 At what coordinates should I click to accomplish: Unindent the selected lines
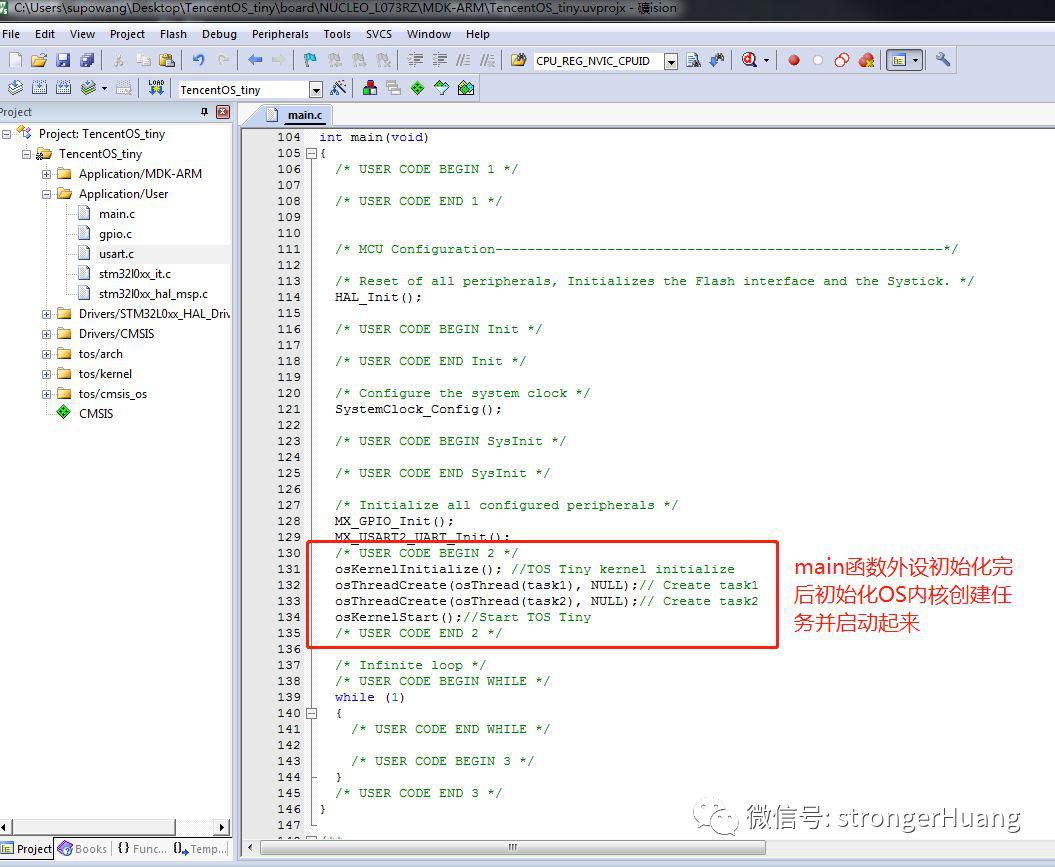point(439,61)
